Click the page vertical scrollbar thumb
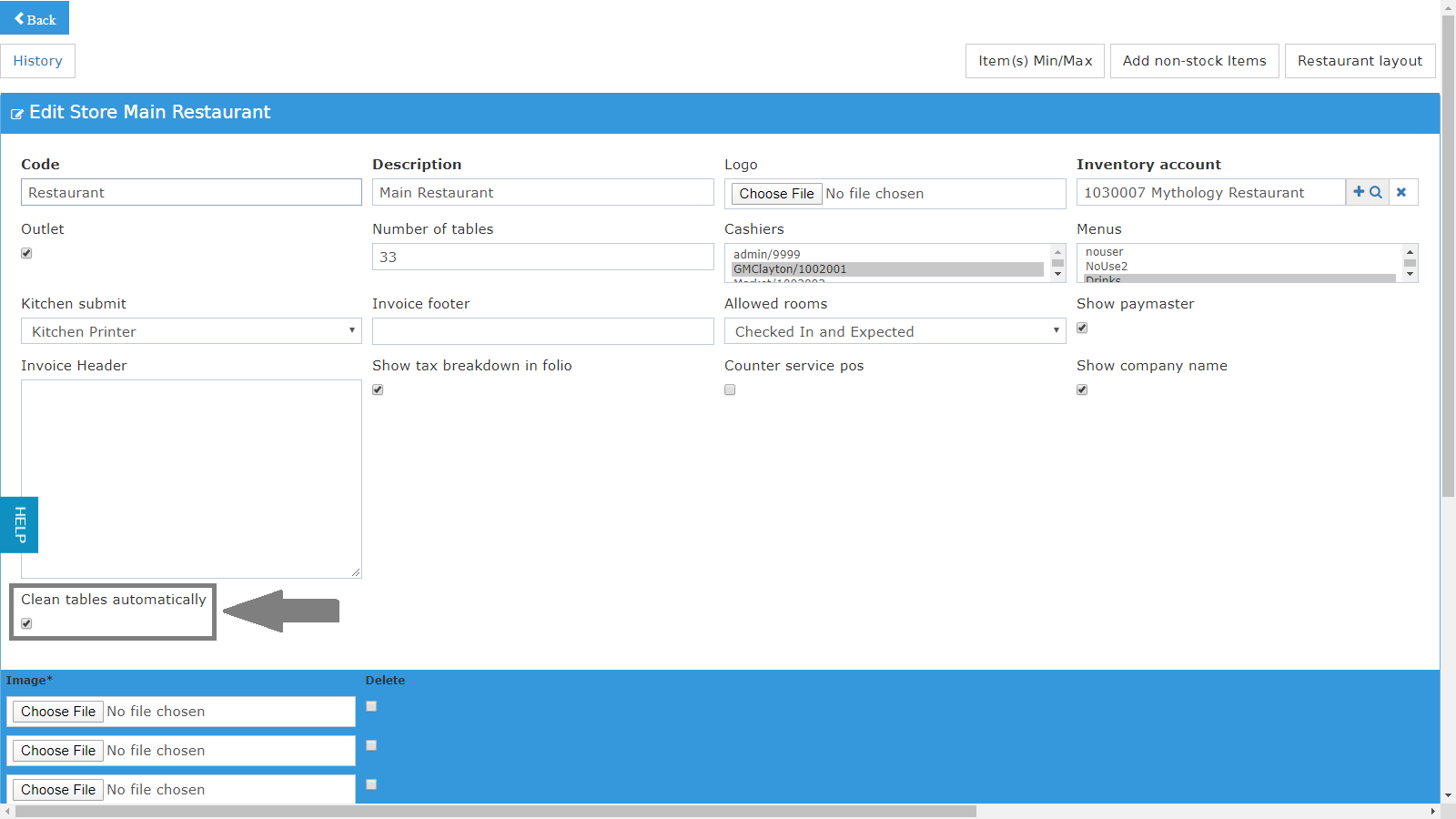Viewport: 1456px width, 819px height. coord(1448,256)
